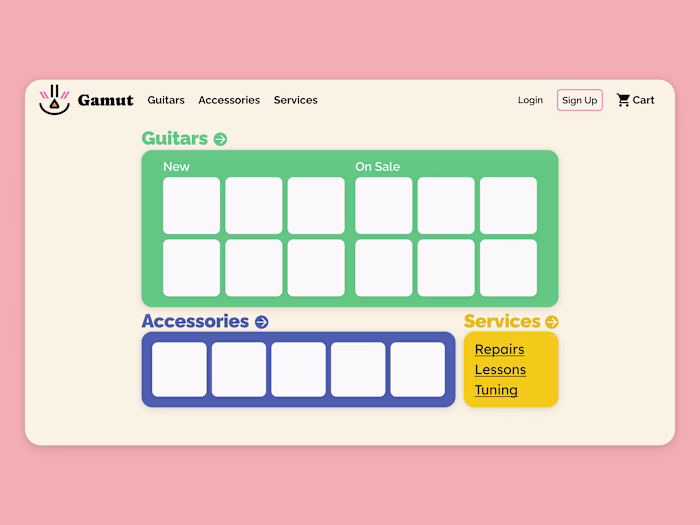The width and height of the screenshot is (700, 525).
Task: Click the Login link
Action: (x=530, y=100)
